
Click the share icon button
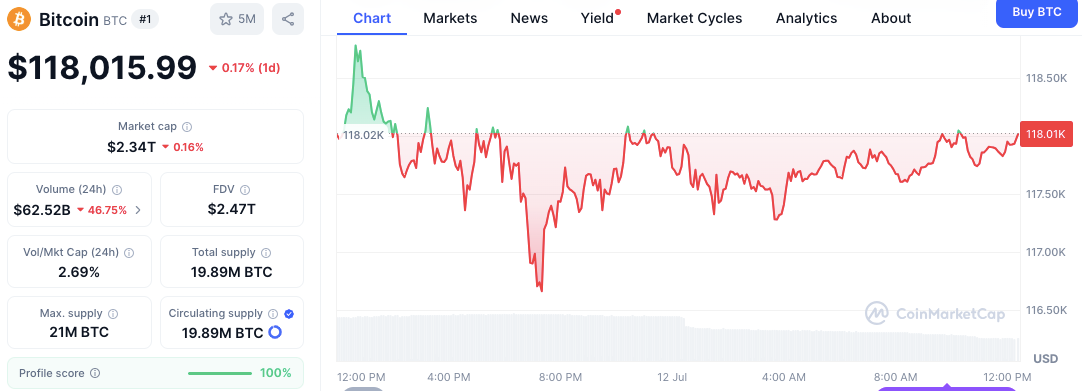tap(288, 19)
